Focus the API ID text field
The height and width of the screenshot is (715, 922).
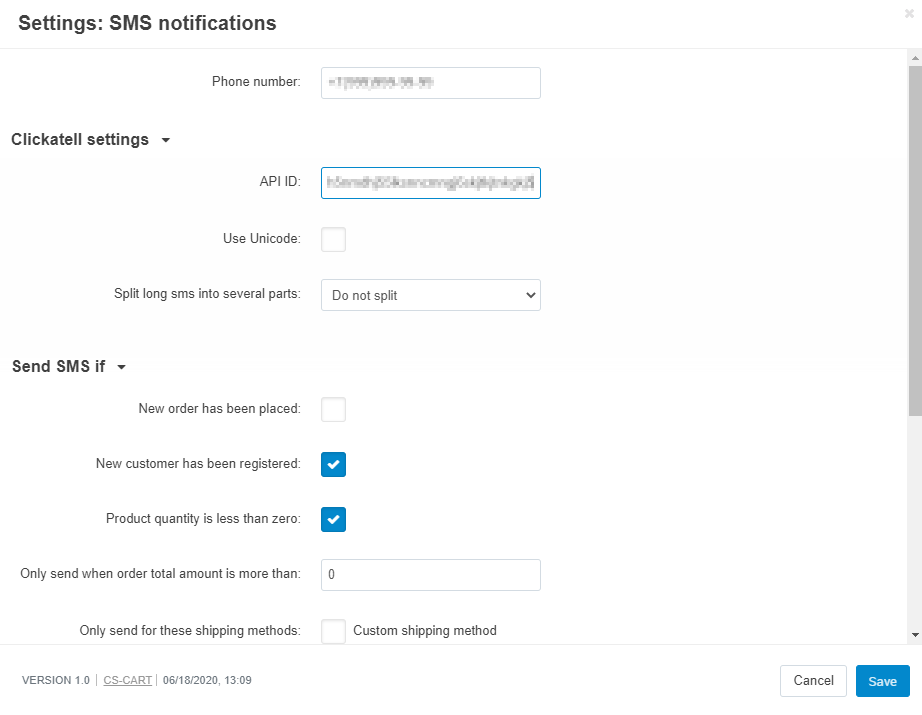tap(430, 183)
